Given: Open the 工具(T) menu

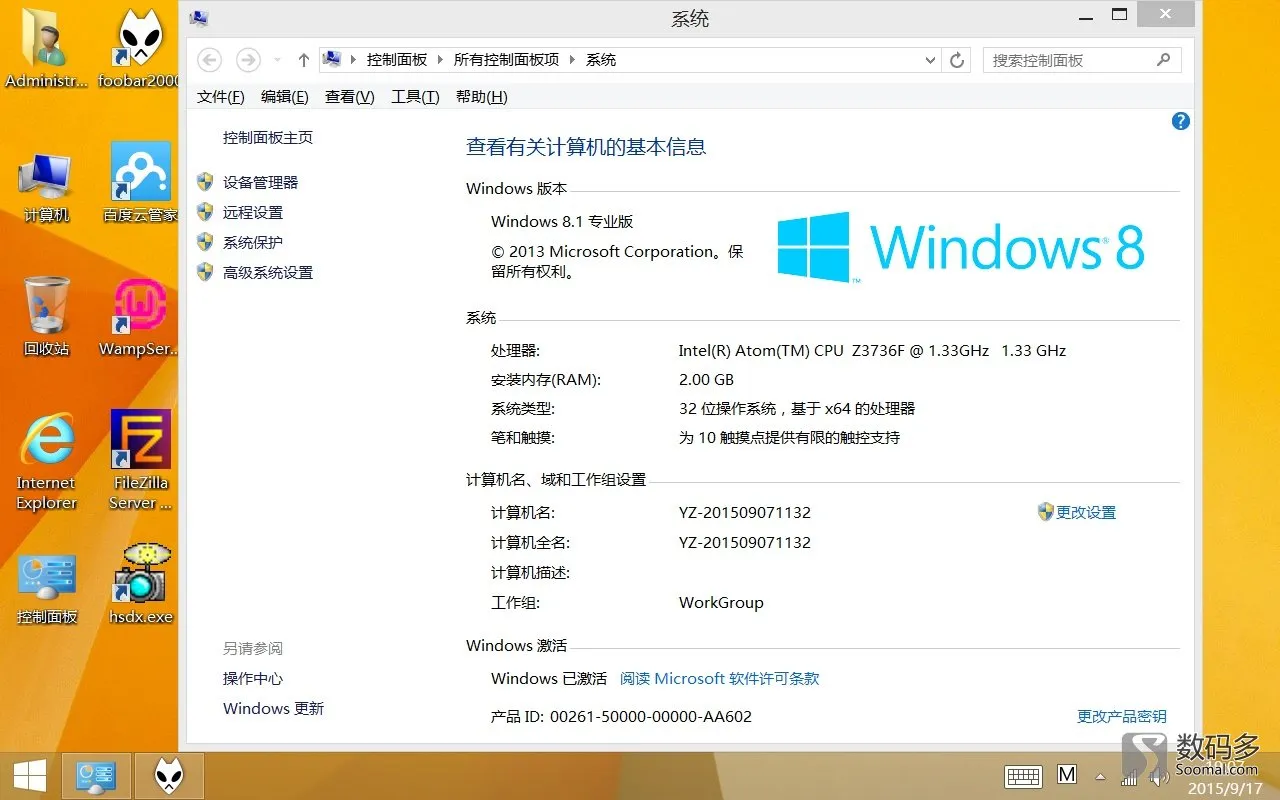Looking at the screenshot, I should tap(415, 97).
